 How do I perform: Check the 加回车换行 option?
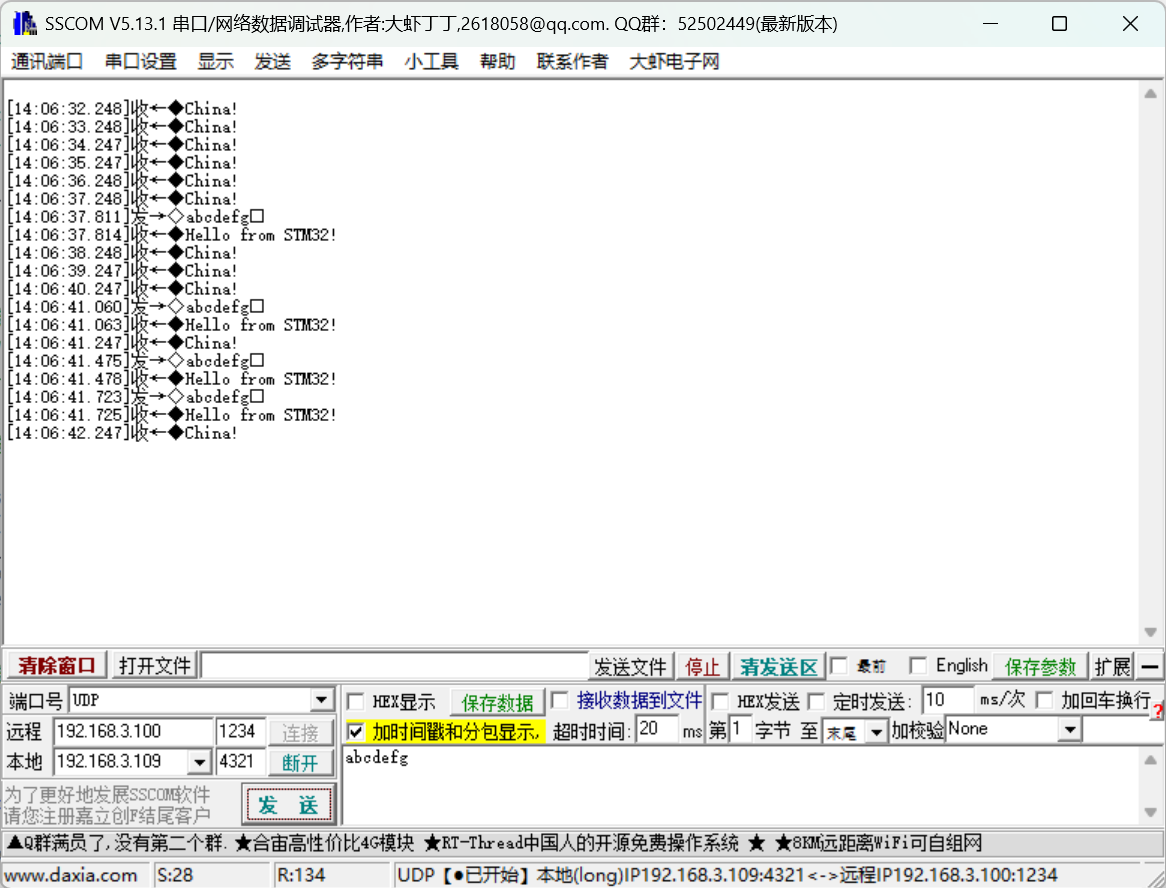1045,700
